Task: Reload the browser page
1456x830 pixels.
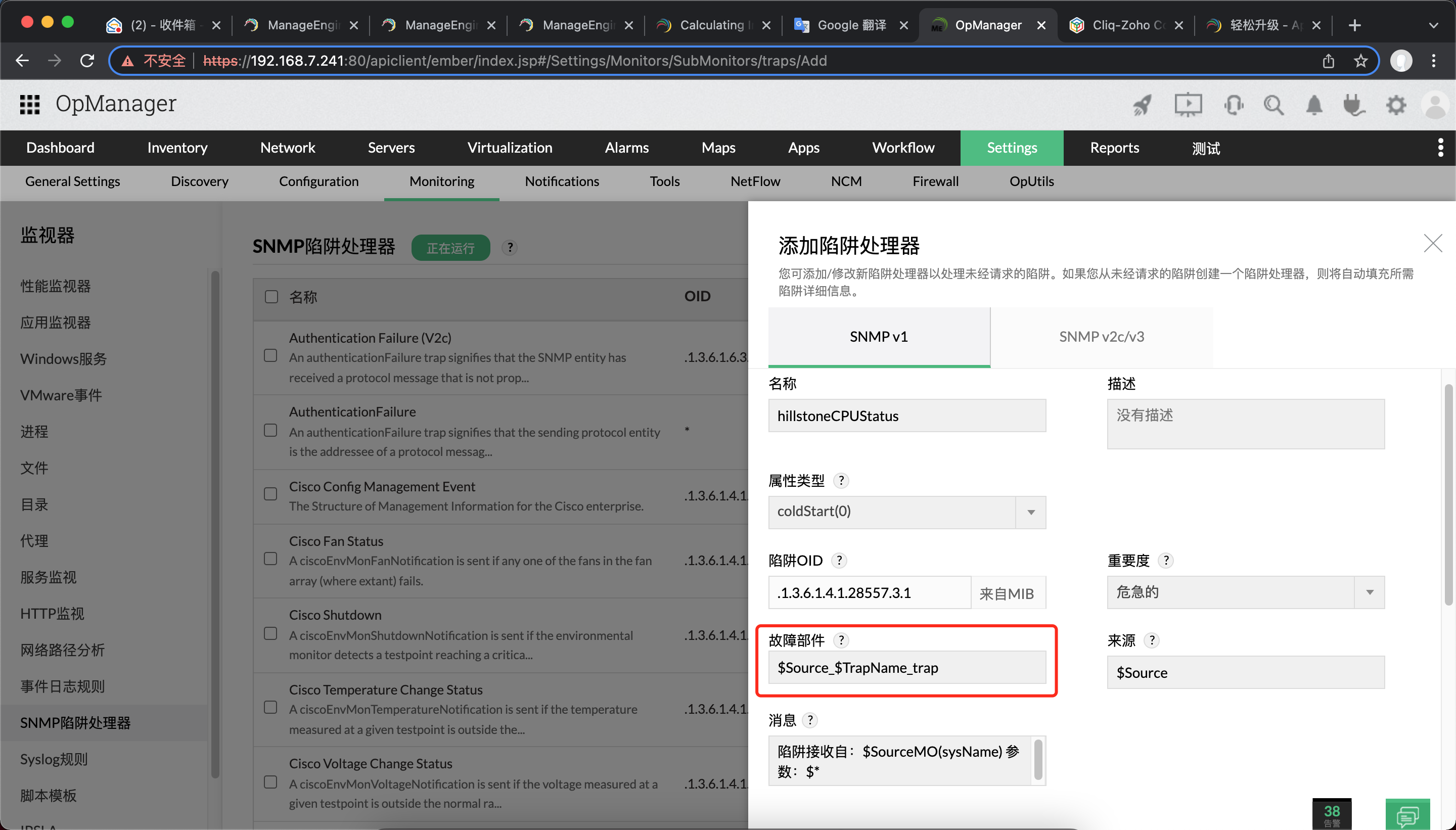Action: point(86,61)
